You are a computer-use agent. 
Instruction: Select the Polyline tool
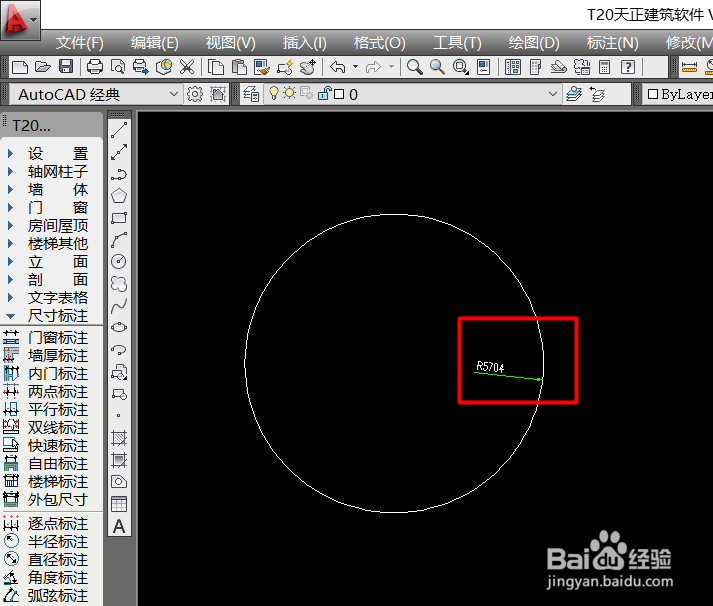point(119,174)
